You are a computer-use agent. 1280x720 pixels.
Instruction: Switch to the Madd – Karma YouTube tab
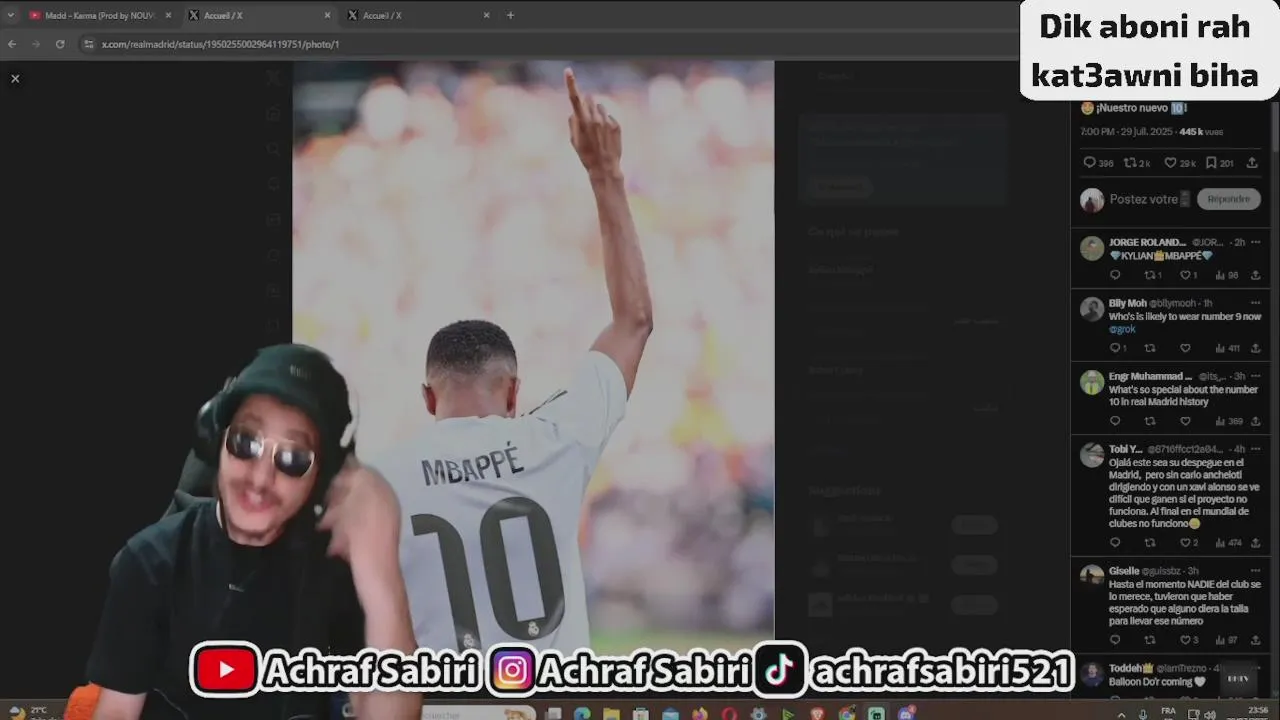tap(98, 15)
